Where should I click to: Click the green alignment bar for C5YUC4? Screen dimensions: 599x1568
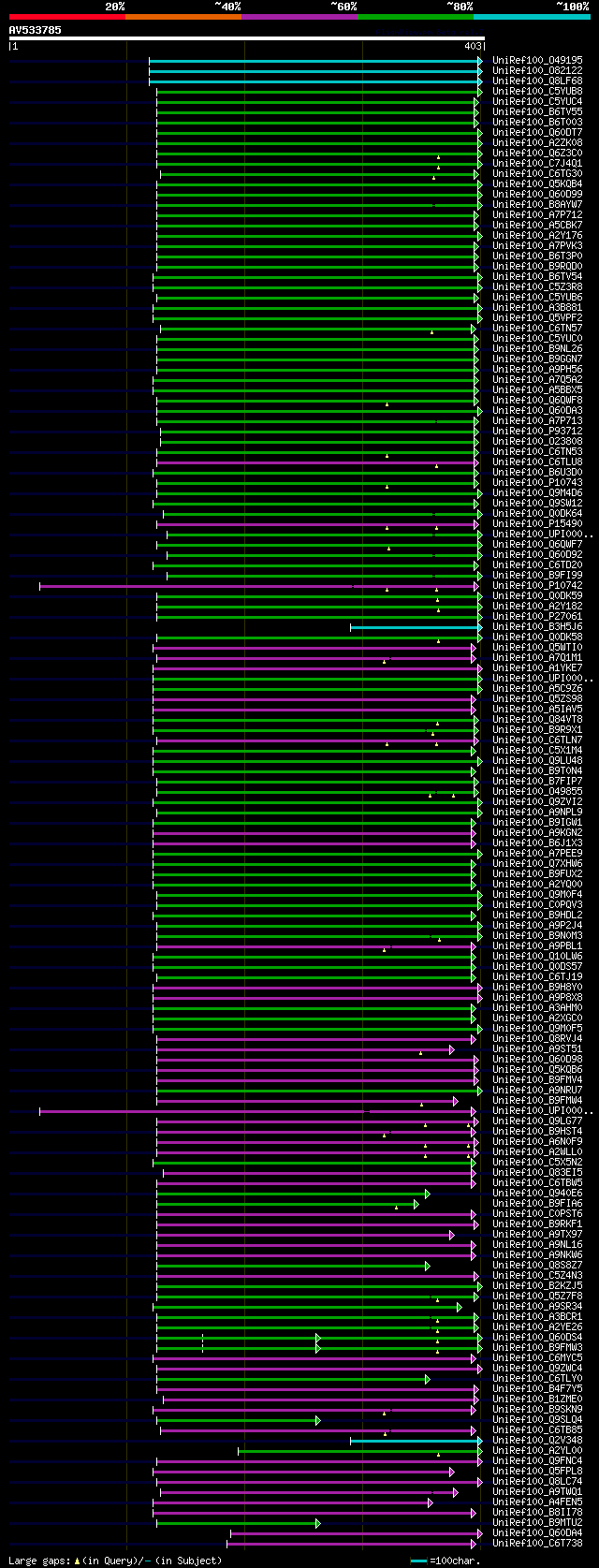click(x=317, y=102)
